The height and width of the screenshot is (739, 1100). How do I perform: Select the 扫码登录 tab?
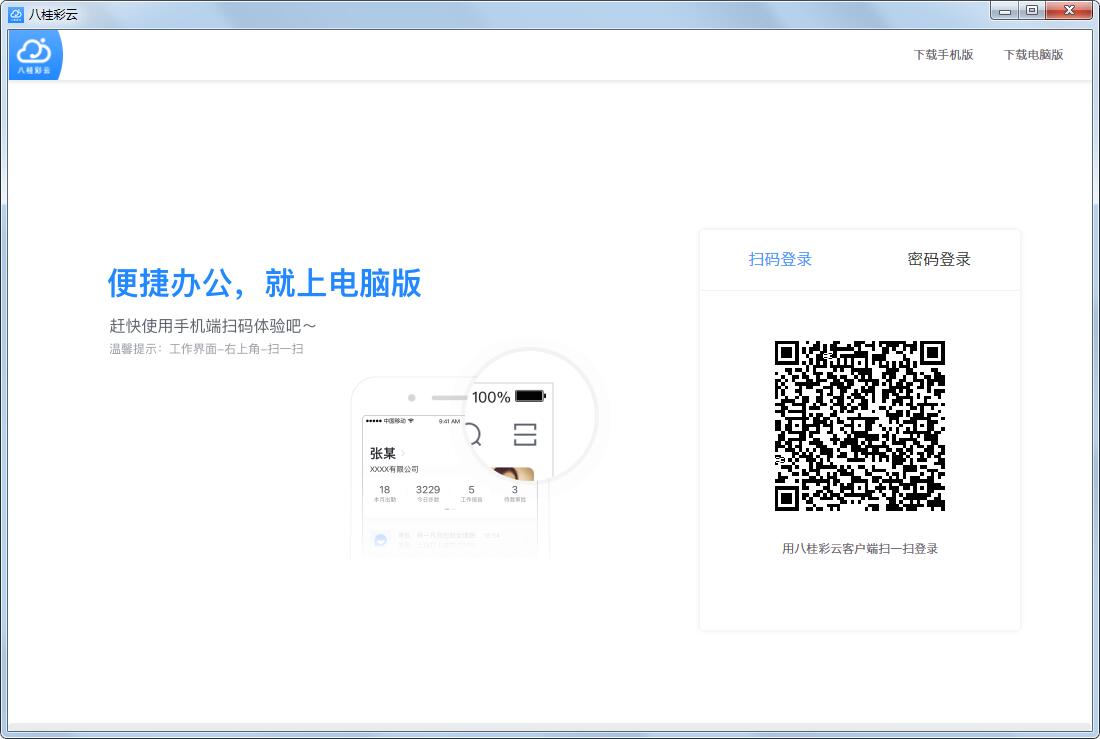[780, 258]
